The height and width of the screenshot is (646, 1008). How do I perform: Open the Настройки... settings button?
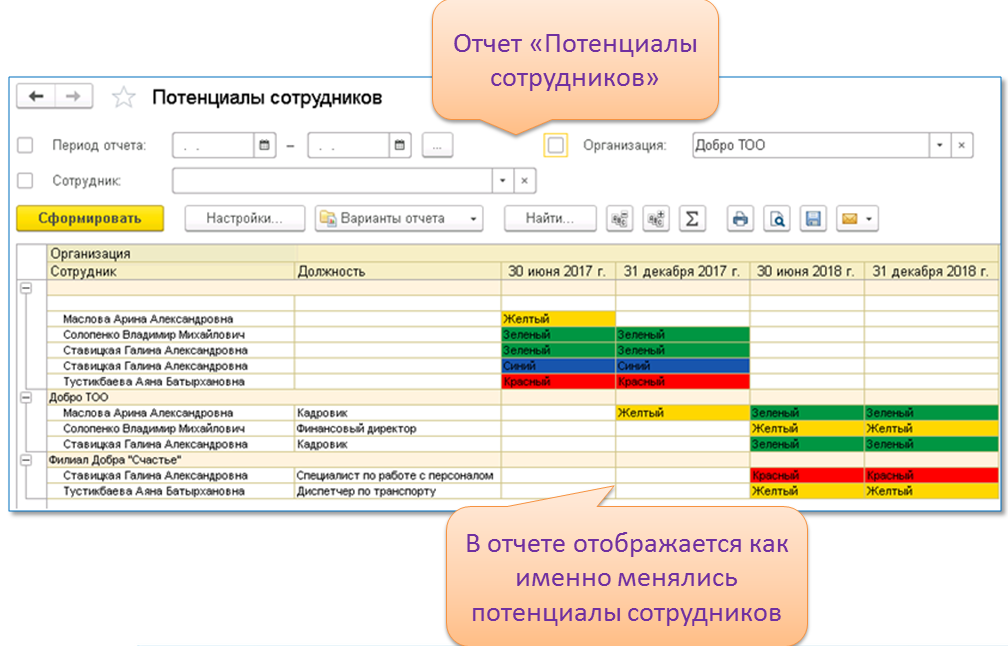tap(242, 218)
